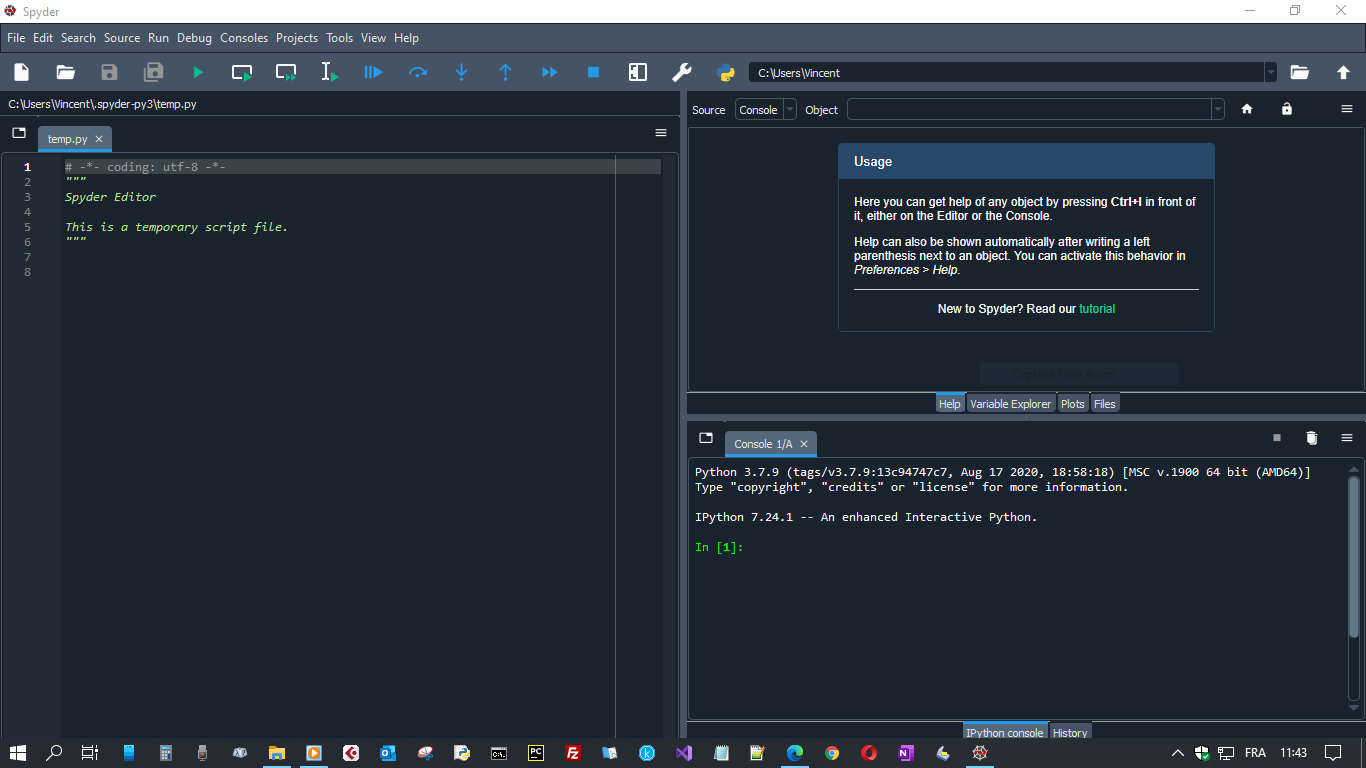Viewport: 1366px width, 768px height.
Task: Open the View menu
Action: pyautogui.click(x=374, y=38)
